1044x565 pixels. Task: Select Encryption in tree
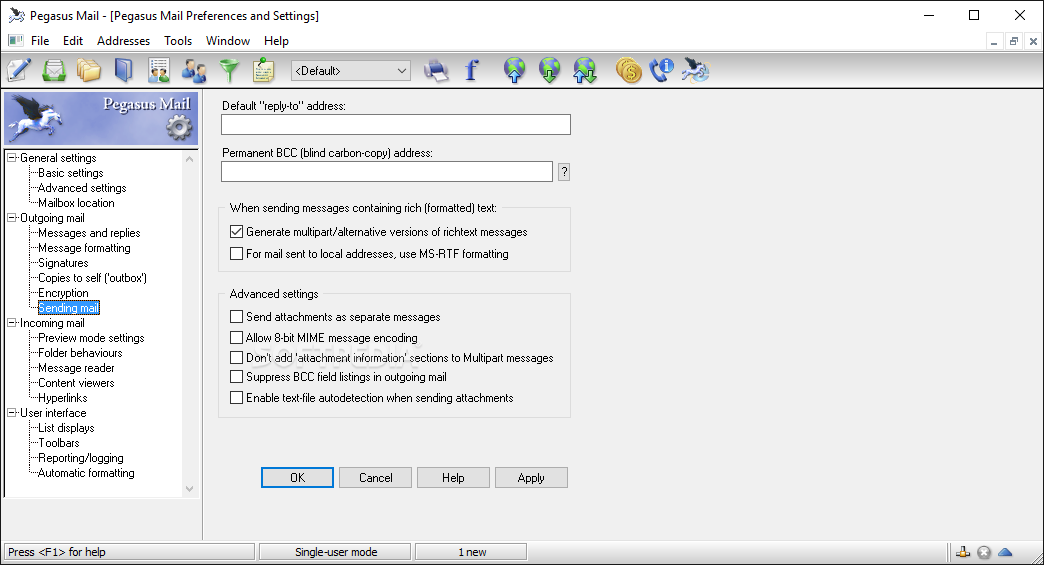pos(63,293)
